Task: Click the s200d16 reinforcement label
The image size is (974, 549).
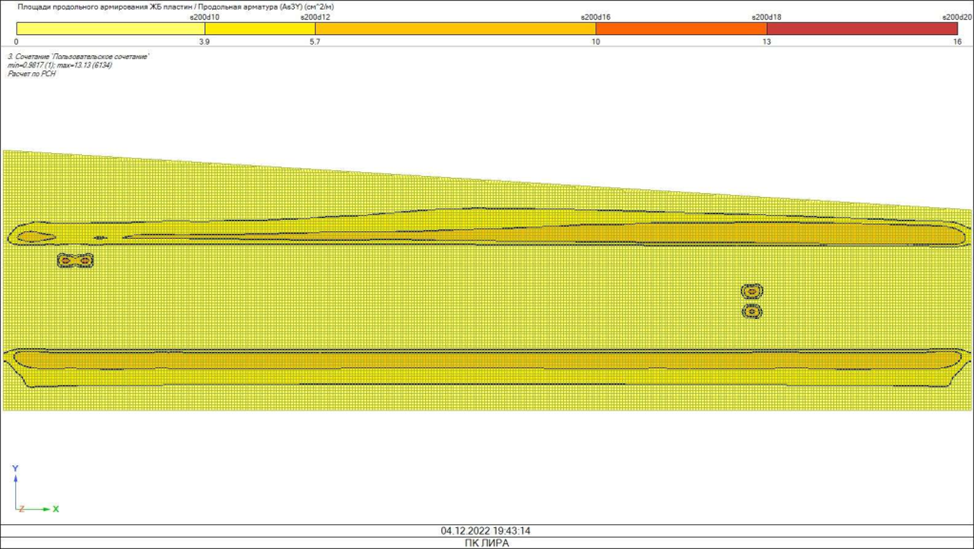Action: pyautogui.click(x=596, y=17)
